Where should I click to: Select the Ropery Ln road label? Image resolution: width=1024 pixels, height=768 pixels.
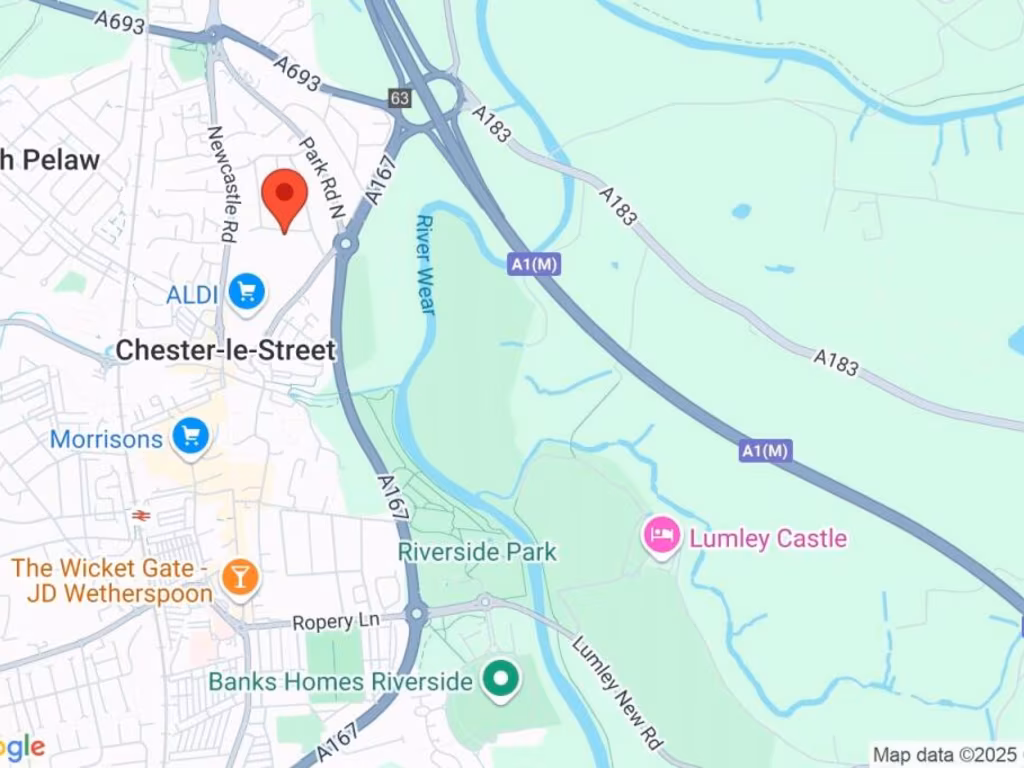point(336,621)
